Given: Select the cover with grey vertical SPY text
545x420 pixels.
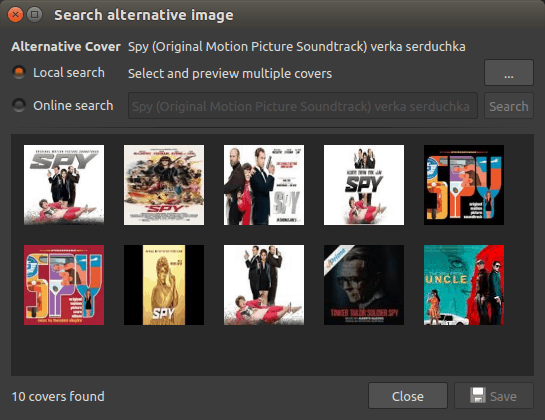Looking at the screenshot, I should [264, 185].
